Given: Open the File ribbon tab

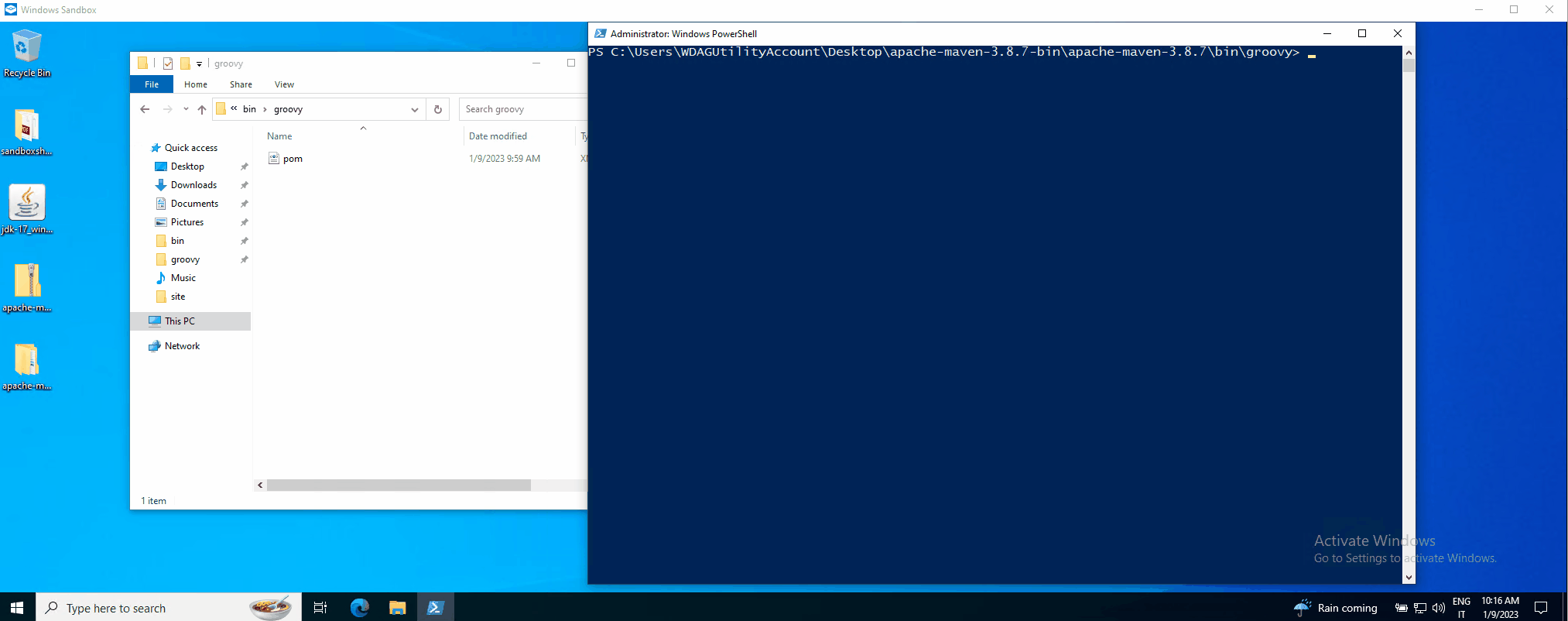Looking at the screenshot, I should (152, 84).
